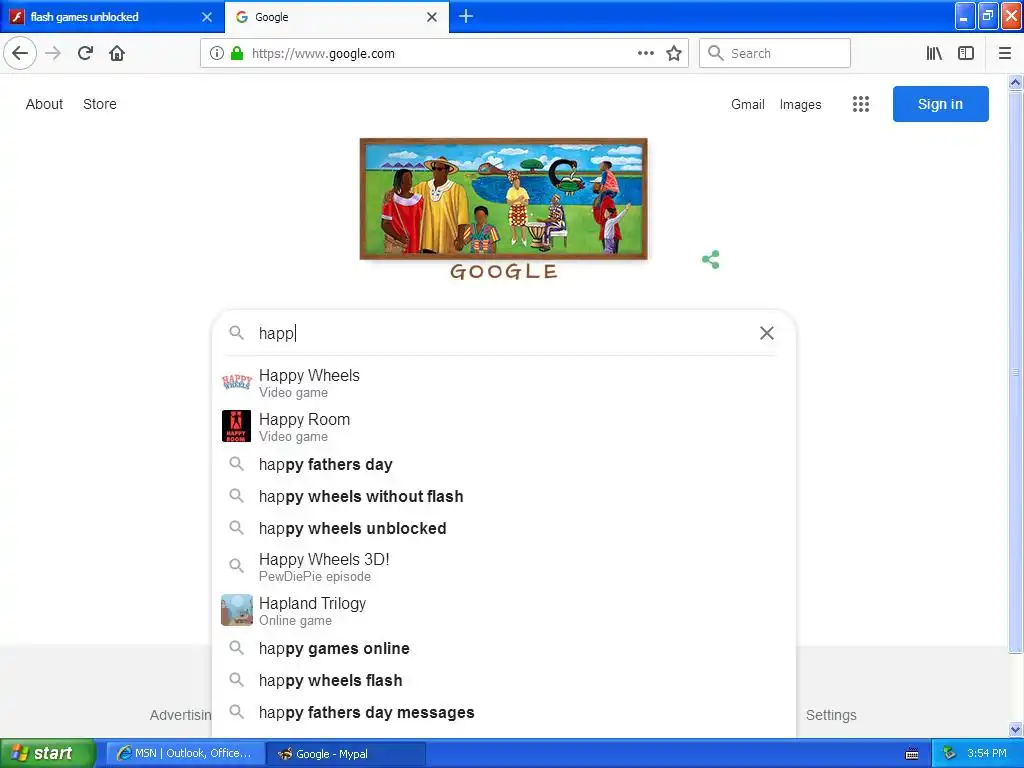Viewport: 1024px width, 768px height.
Task: Open the browser home page icon
Action: coord(117,53)
